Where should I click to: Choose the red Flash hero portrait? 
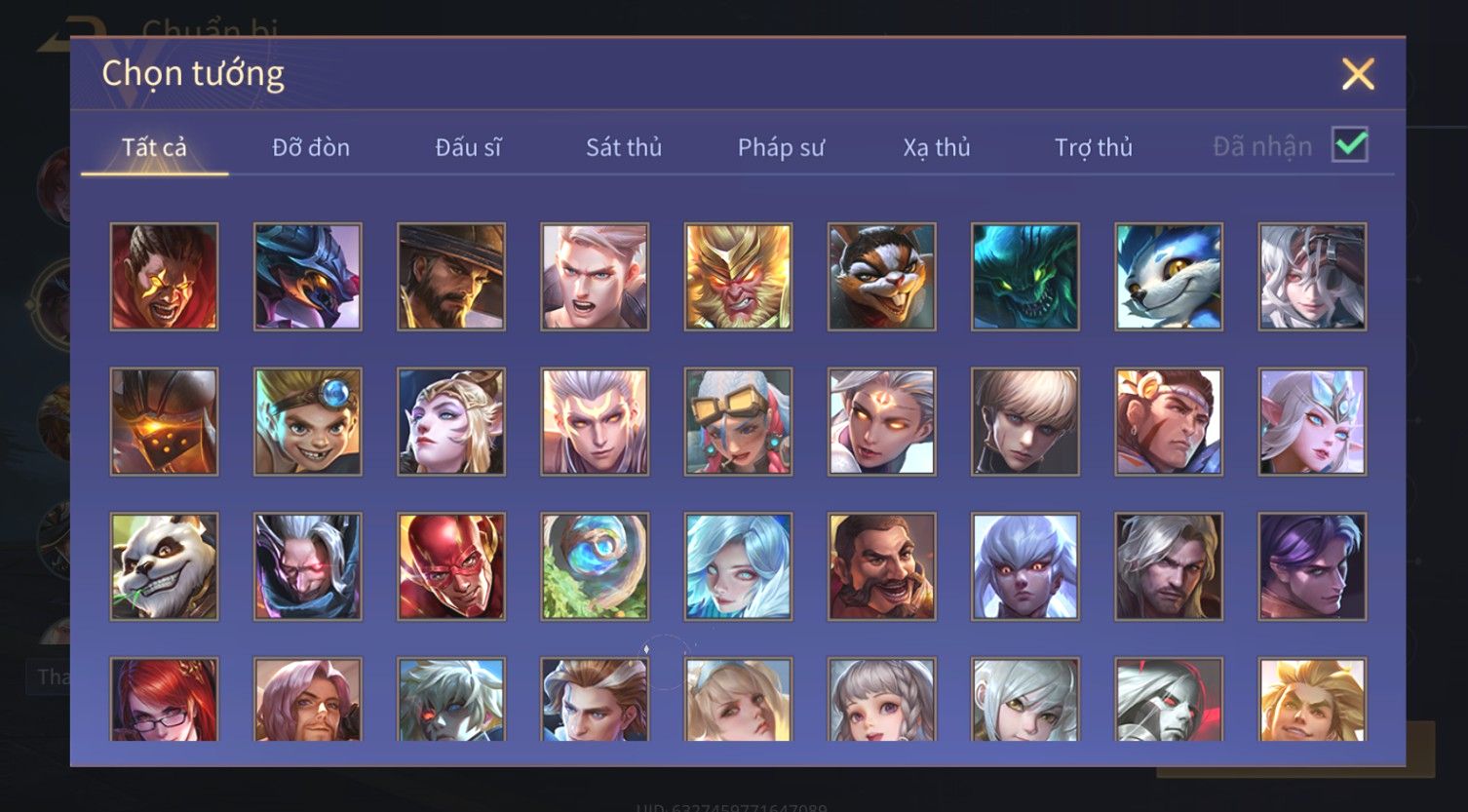tap(451, 567)
